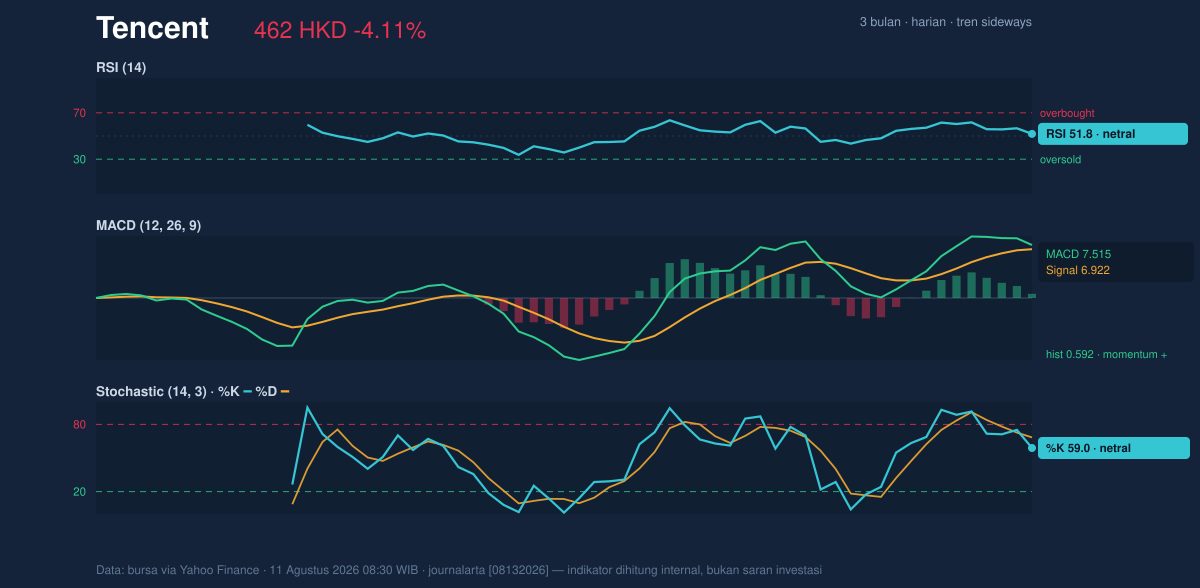The height and width of the screenshot is (588, 1200).
Task: Click the Stochastic 80 axis label
Action: pyautogui.click(x=79, y=425)
